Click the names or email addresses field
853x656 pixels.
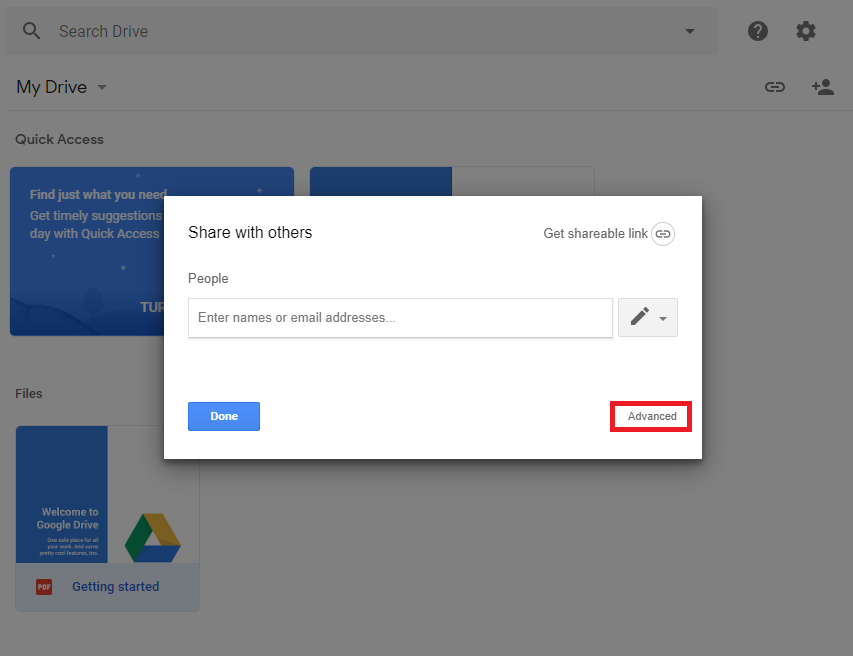[400, 318]
